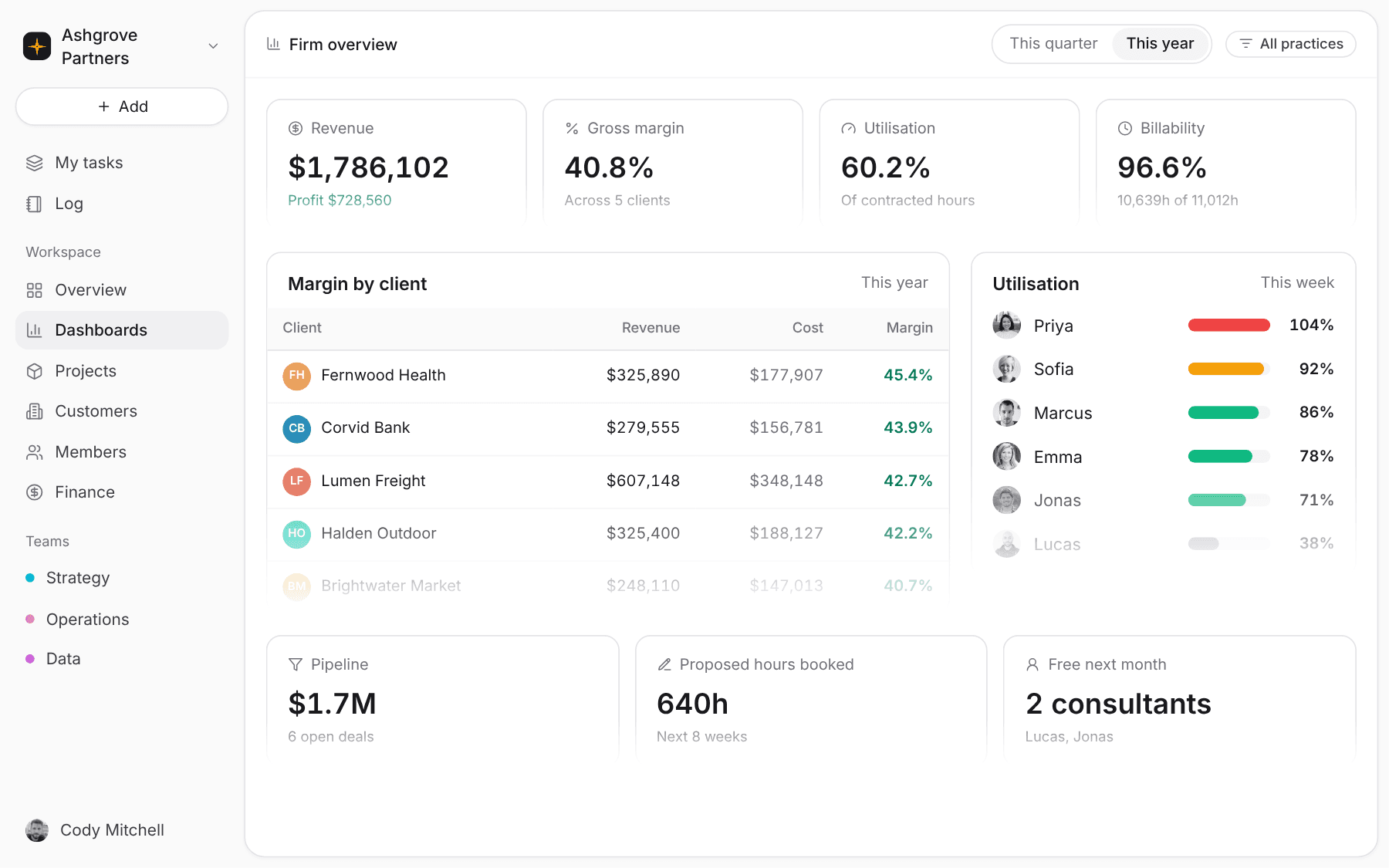Click the Dashboards bar chart icon
The image size is (1389, 868).
35,330
